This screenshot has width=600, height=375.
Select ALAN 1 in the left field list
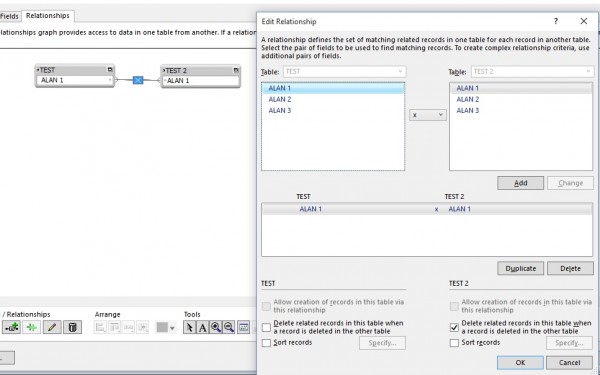coord(333,88)
